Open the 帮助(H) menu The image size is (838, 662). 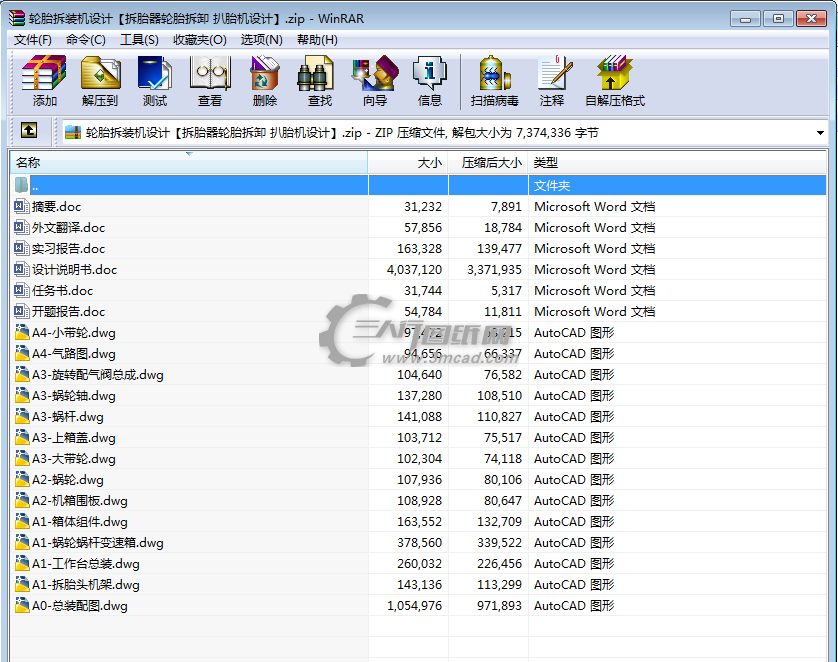point(317,40)
